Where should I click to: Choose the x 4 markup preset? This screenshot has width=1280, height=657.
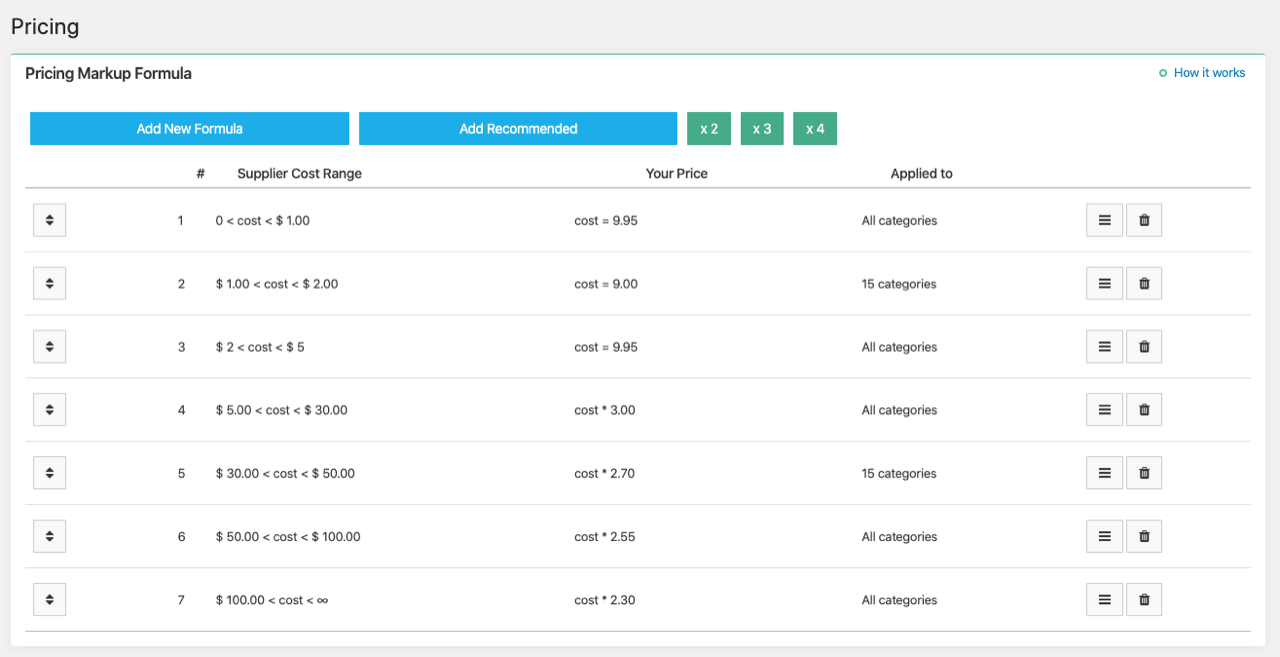point(815,129)
